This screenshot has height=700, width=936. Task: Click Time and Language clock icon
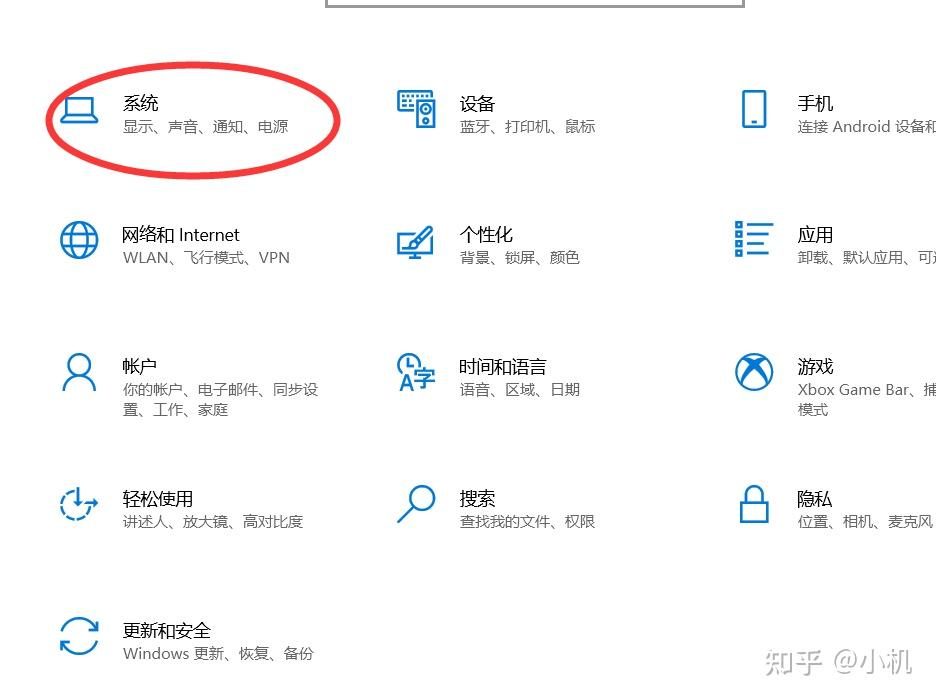pyautogui.click(x=414, y=372)
